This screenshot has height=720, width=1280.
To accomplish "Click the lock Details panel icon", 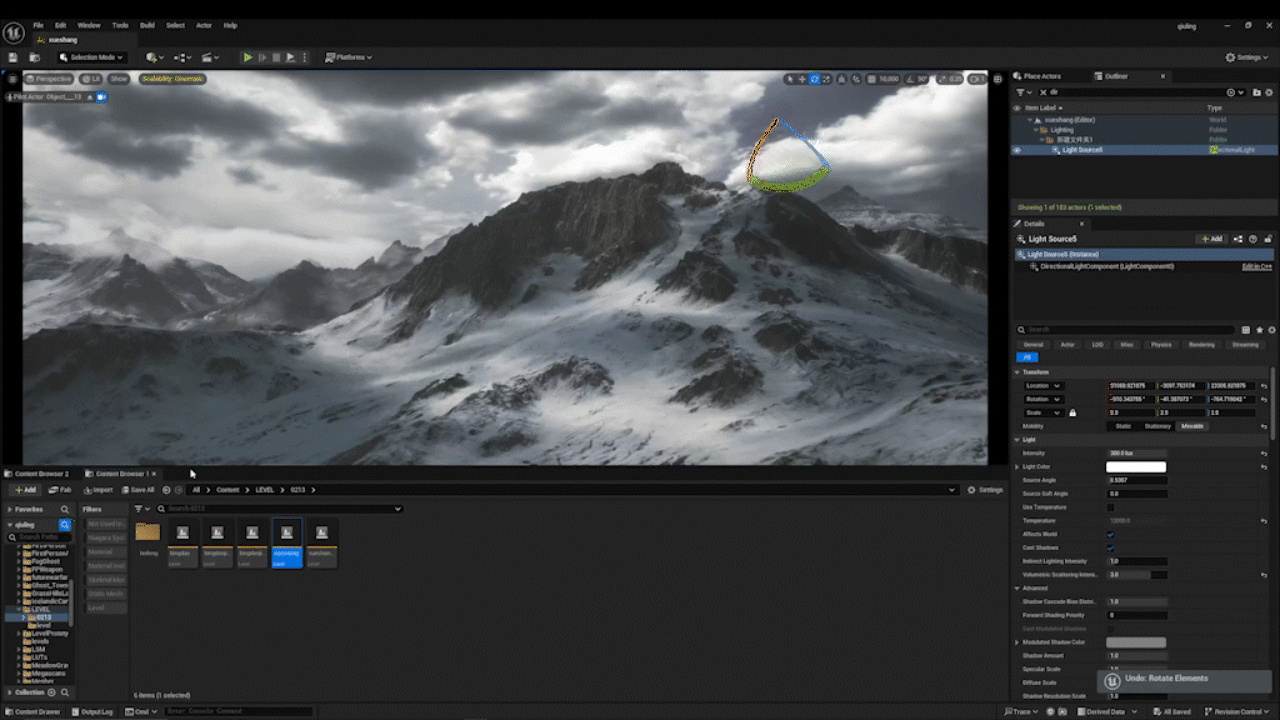I will click(1268, 239).
